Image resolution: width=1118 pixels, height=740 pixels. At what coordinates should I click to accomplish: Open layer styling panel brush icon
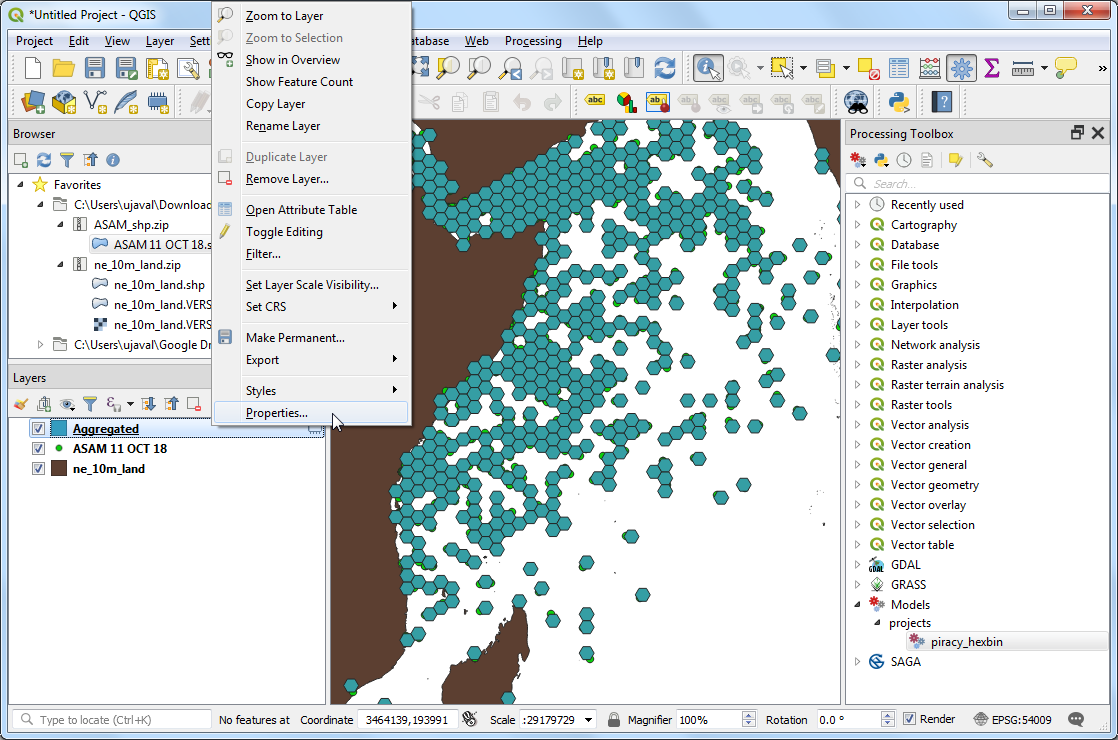(x=21, y=404)
